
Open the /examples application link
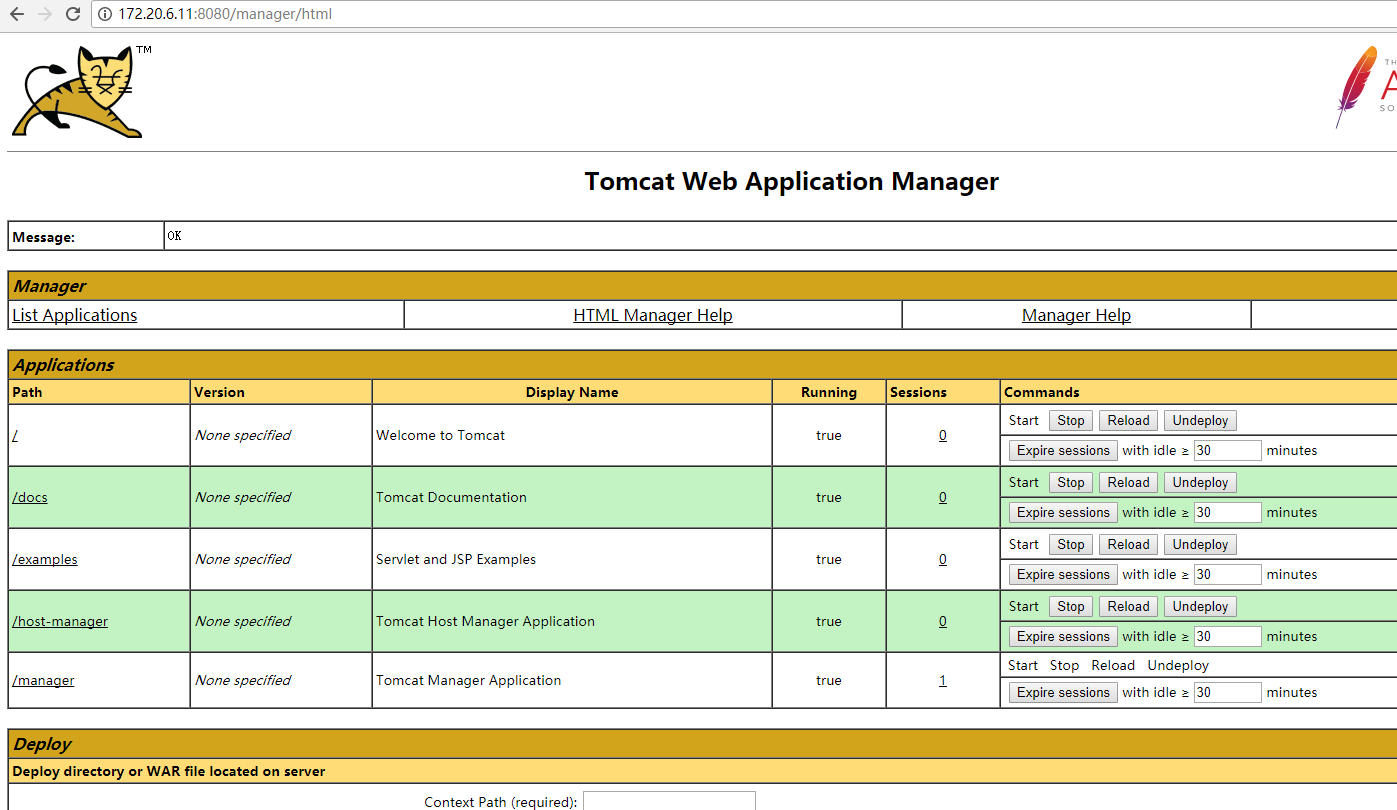pos(45,559)
